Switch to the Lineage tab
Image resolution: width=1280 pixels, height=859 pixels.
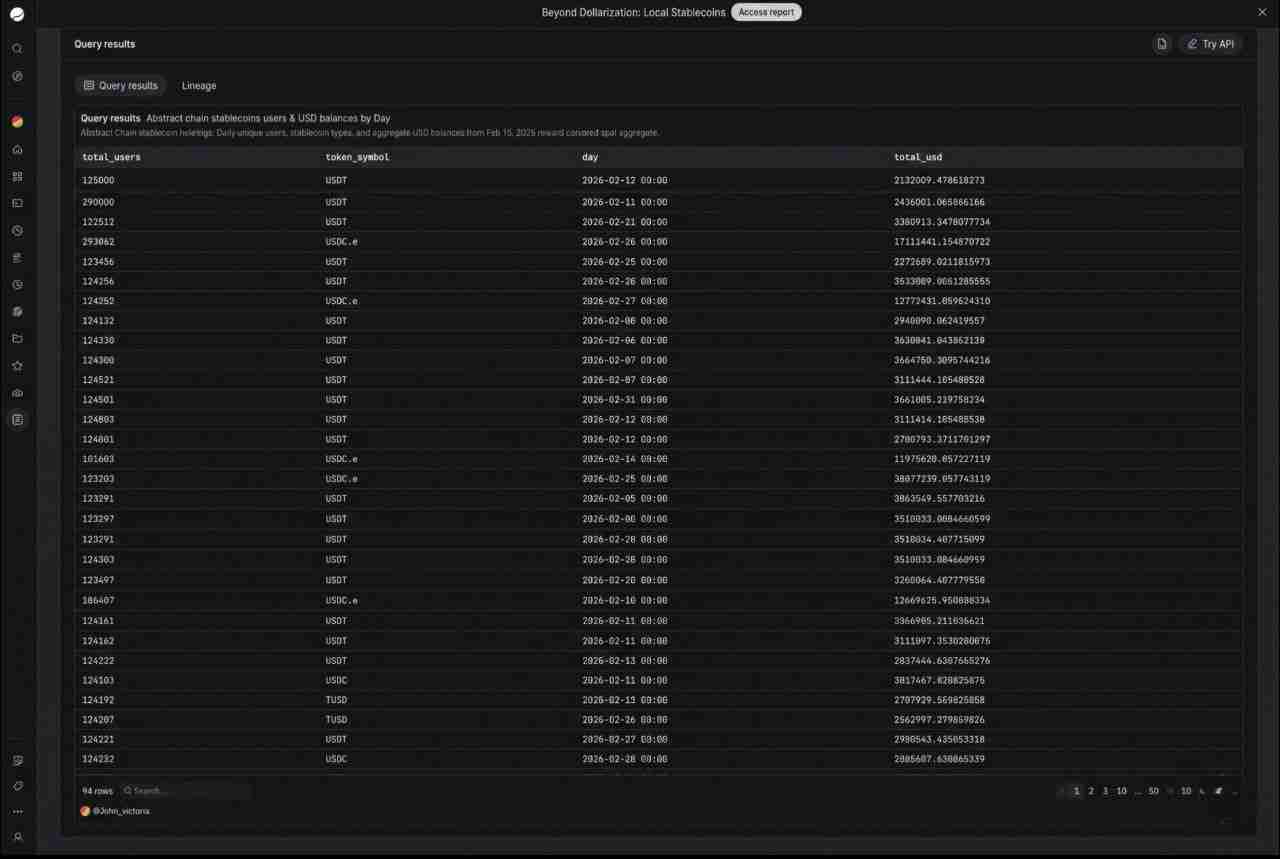tap(199, 86)
